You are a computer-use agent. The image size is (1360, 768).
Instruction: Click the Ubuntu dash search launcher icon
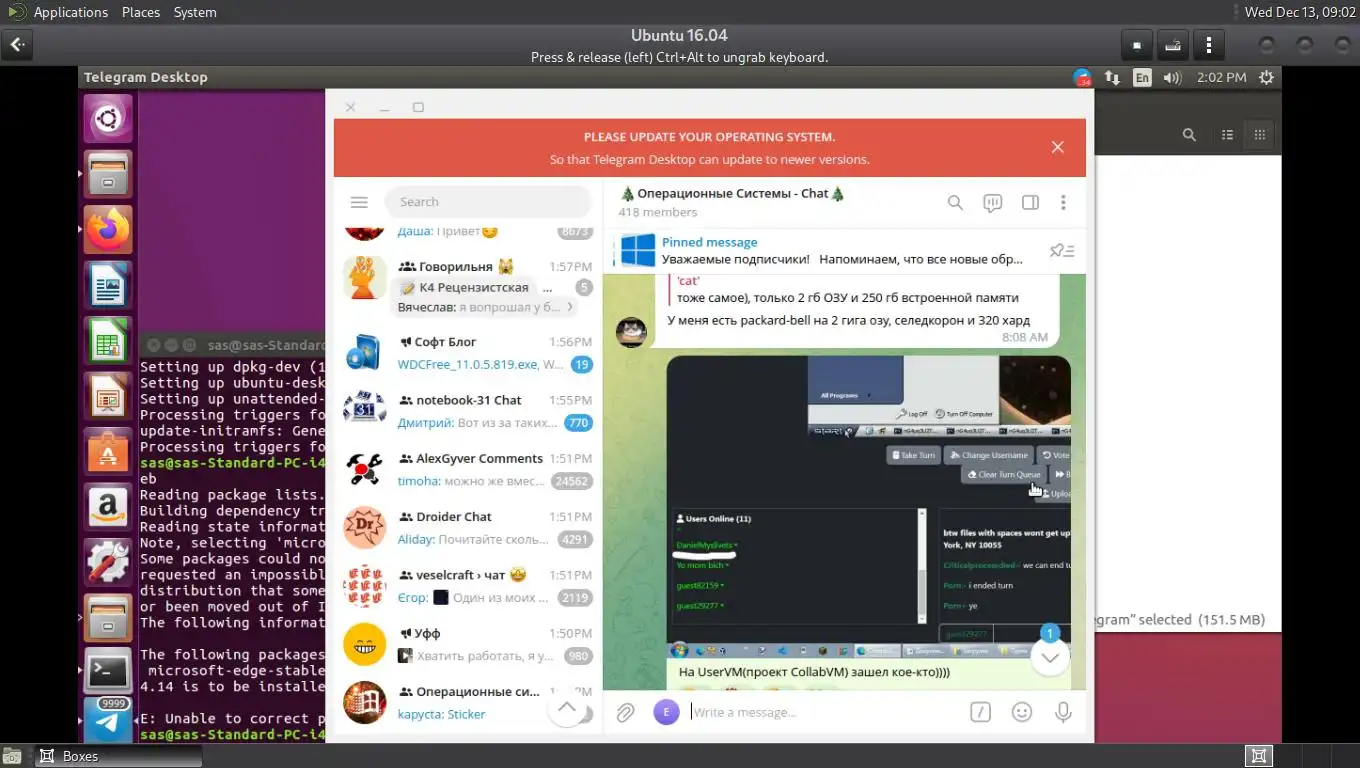tap(108, 120)
